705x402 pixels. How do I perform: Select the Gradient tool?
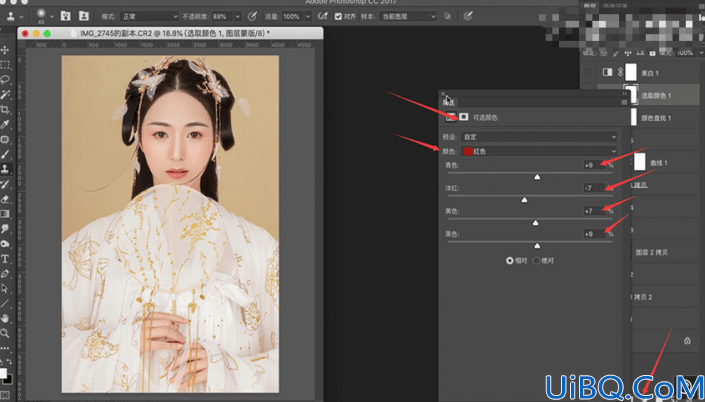[x=5, y=214]
